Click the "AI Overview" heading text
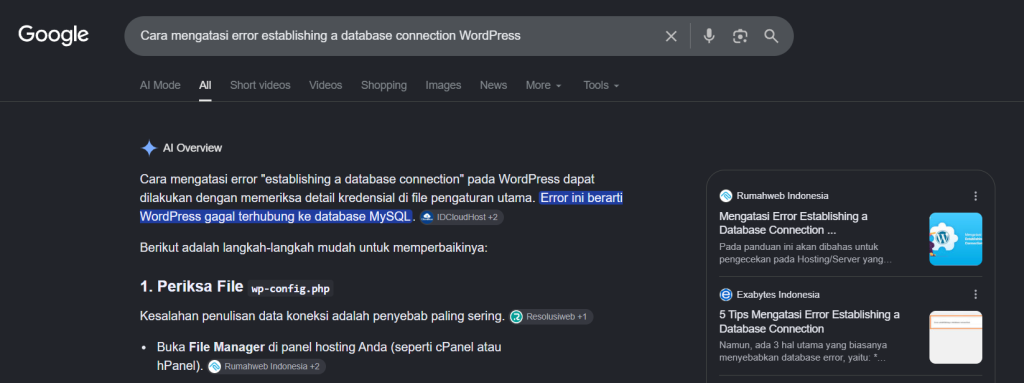 [x=192, y=148]
